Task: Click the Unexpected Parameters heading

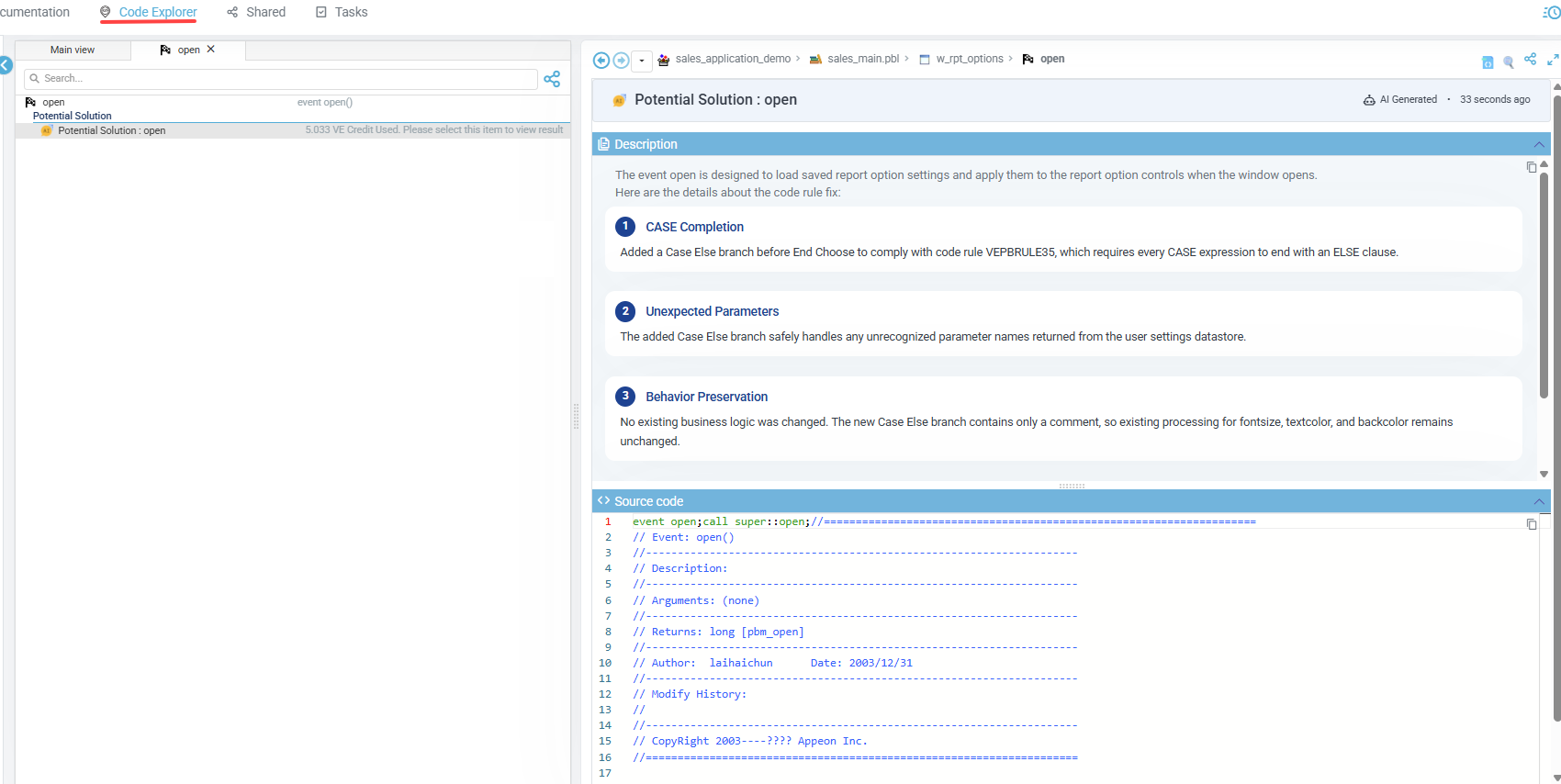Action: coord(712,311)
